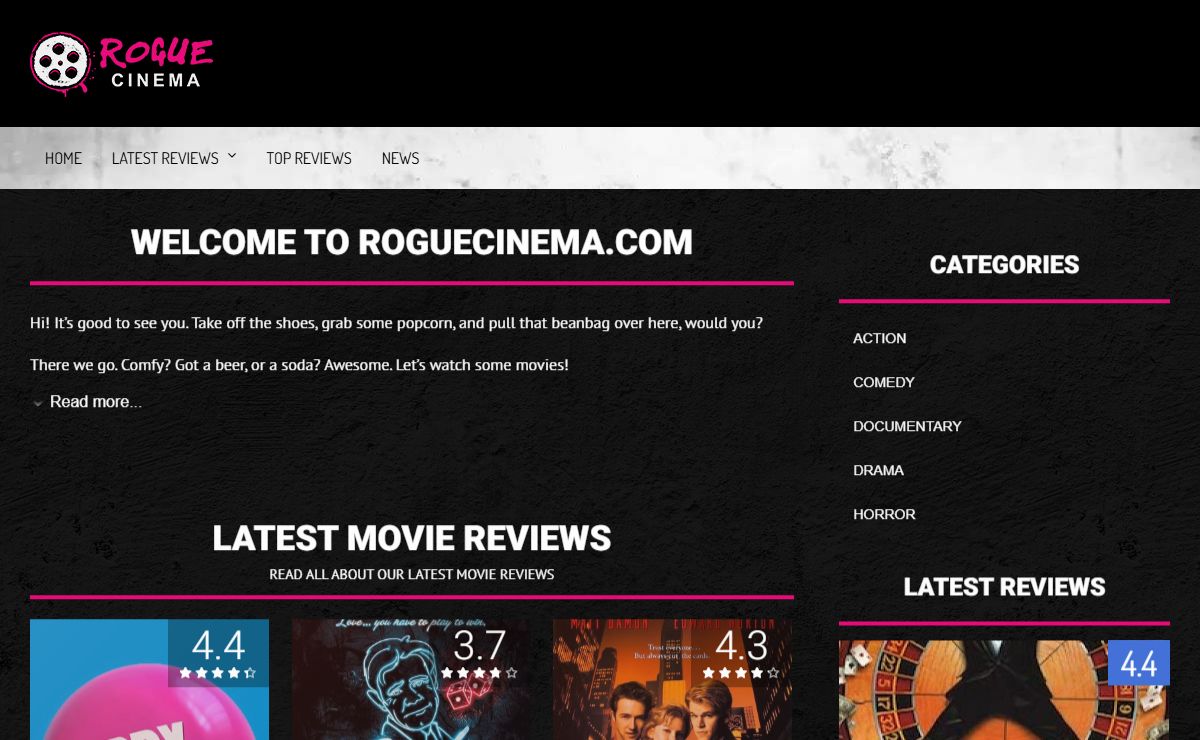The height and width of the screenshot is (740, 1200).
Task: Open the News menu link
Action: 400,158
